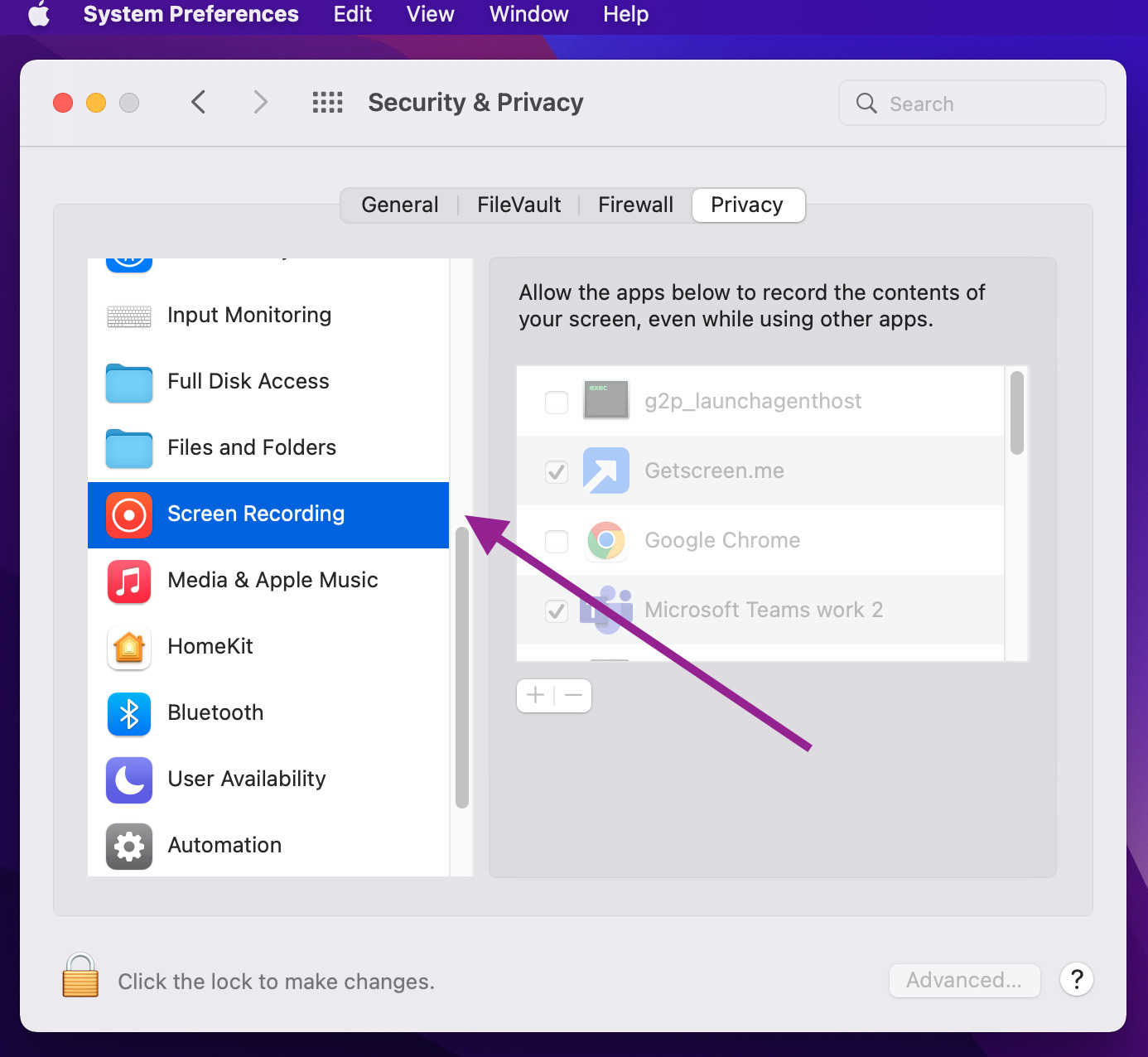The image size is (1148, 1057).
Task: Click the Automation gear icon
Action: [x=129, y=847]
